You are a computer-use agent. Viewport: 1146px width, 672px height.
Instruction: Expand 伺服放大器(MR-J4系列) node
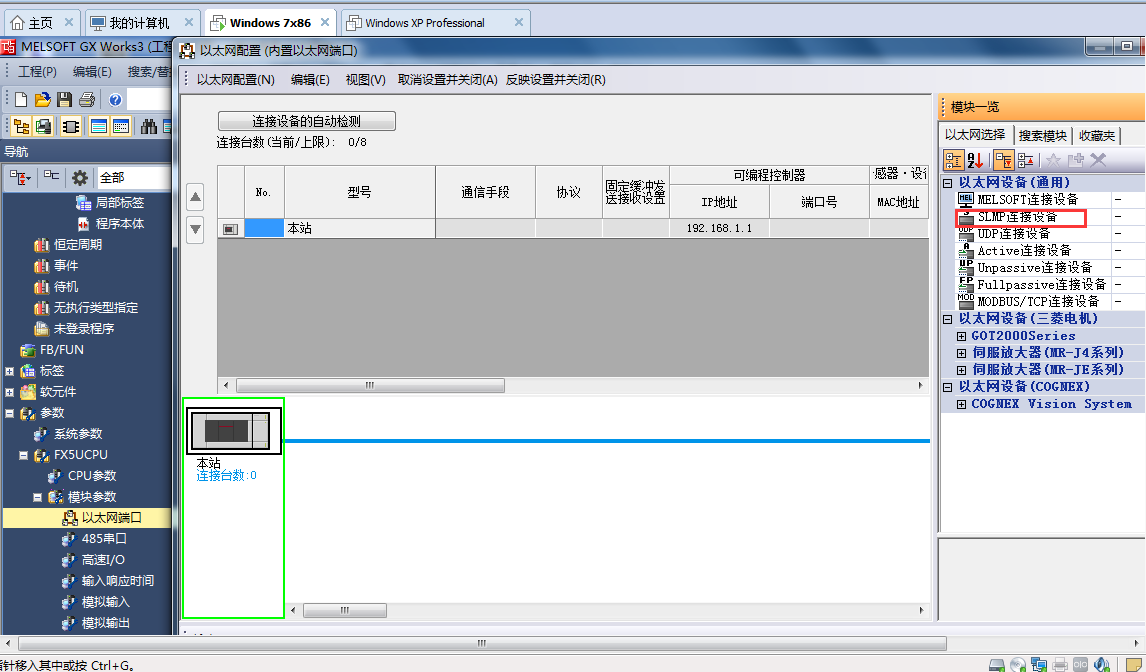962,353
